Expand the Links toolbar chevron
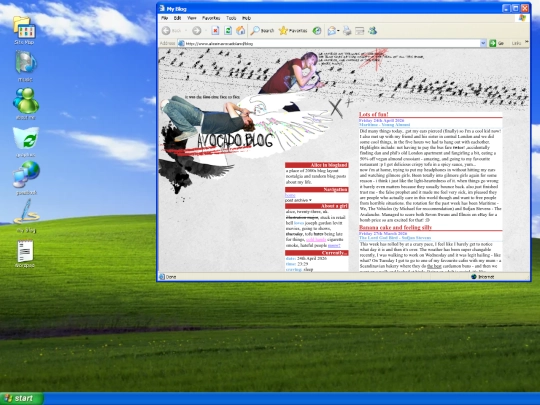 coord(527,42)
